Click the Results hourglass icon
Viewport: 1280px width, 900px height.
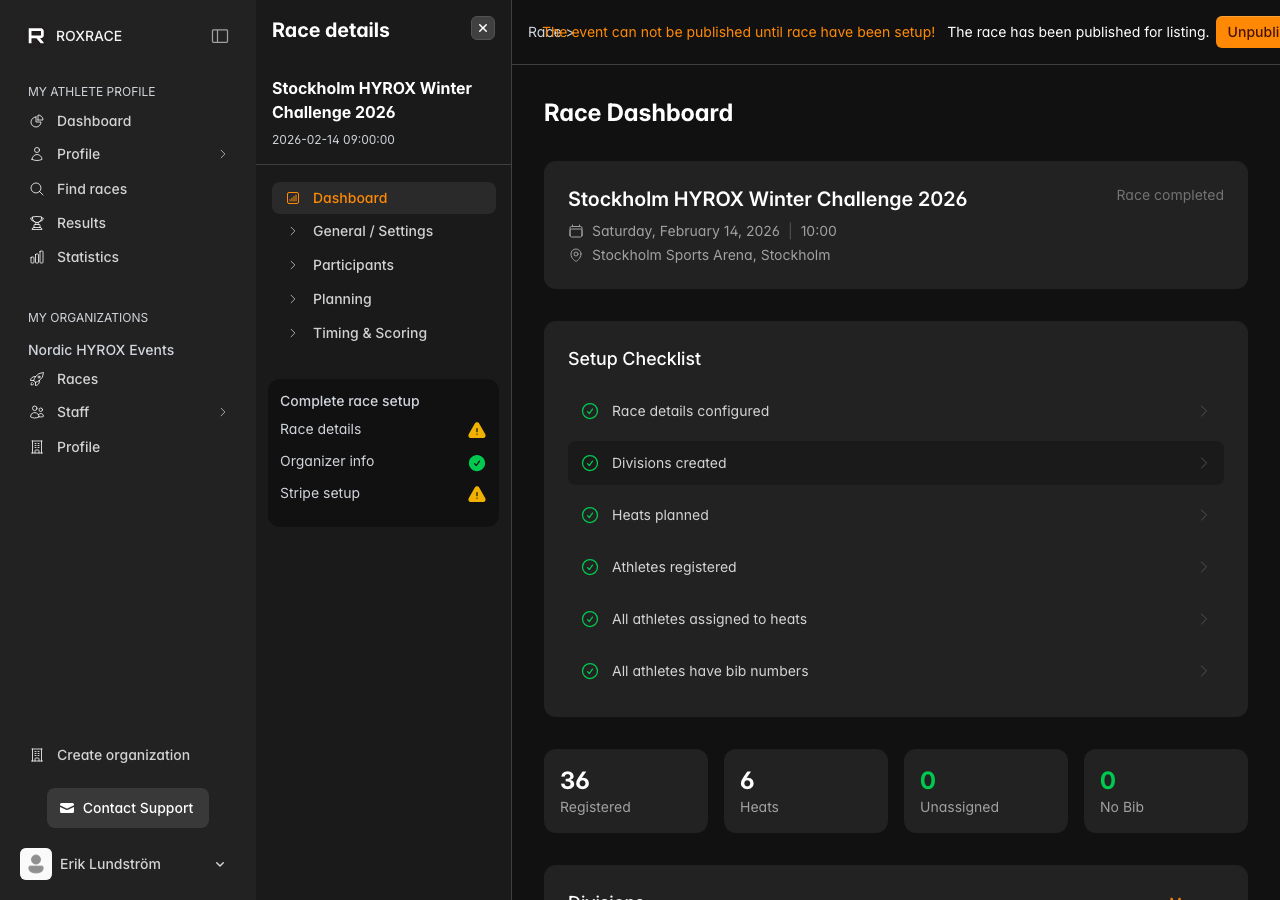point(37,223)
